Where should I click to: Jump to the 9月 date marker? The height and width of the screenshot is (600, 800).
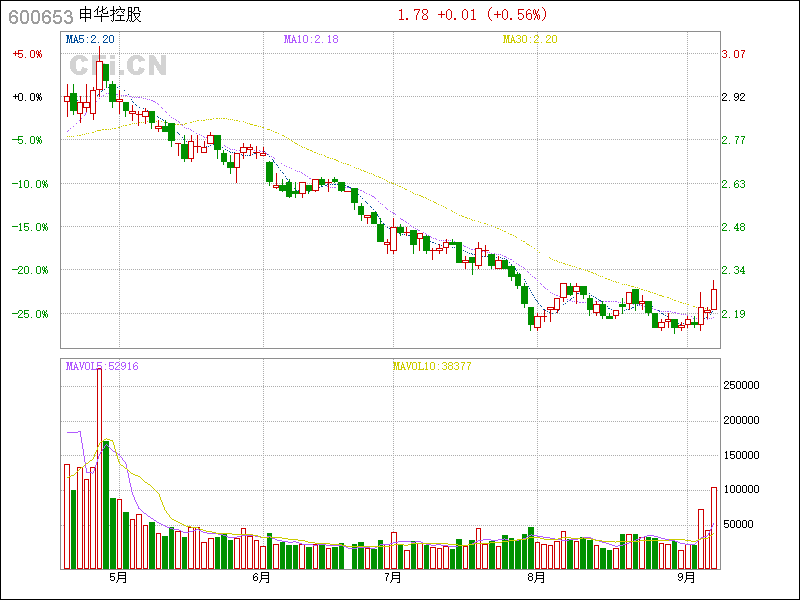coord(686,578)
